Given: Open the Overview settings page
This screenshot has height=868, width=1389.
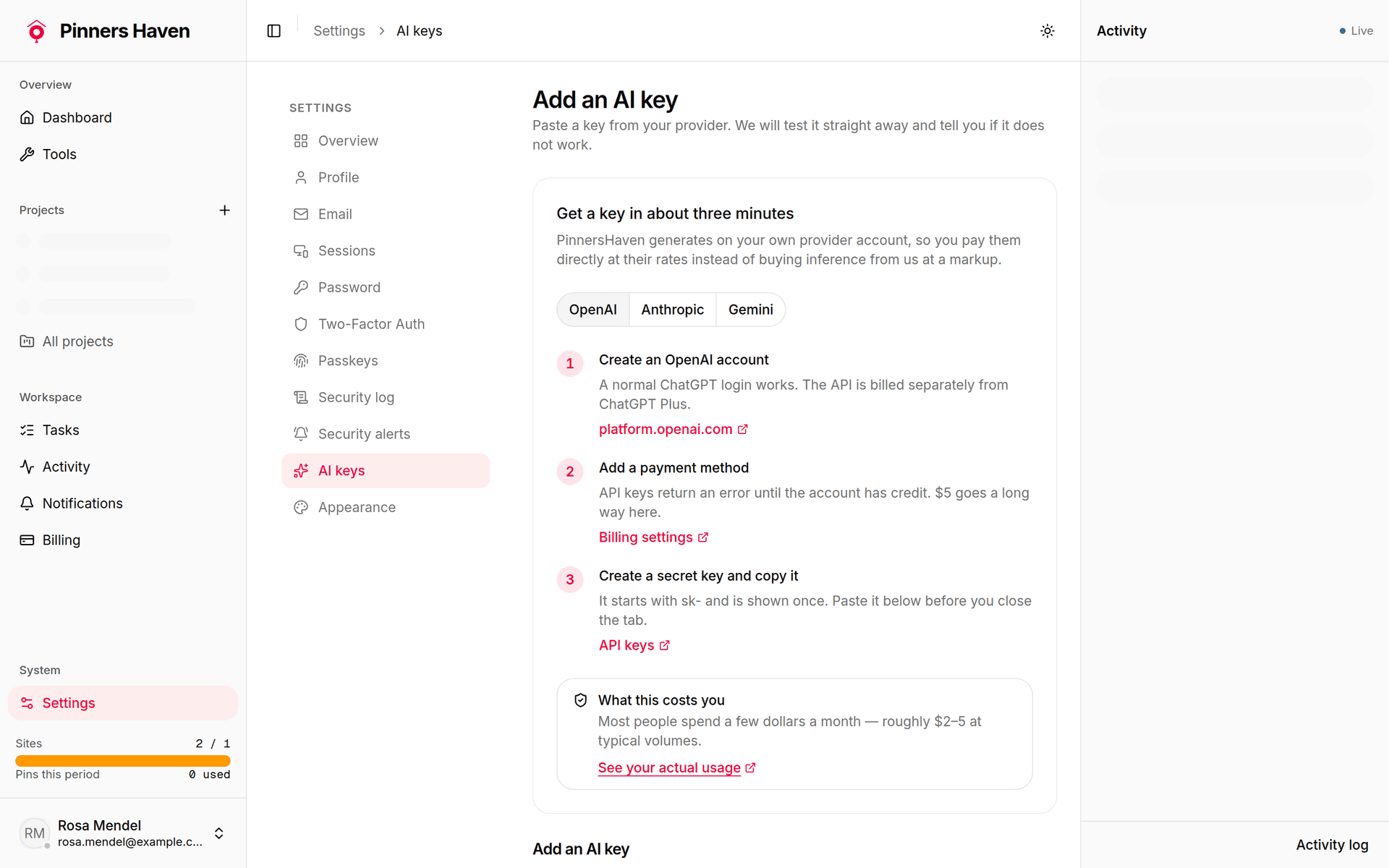Looking at the screenshot, I should pos(386,141).
